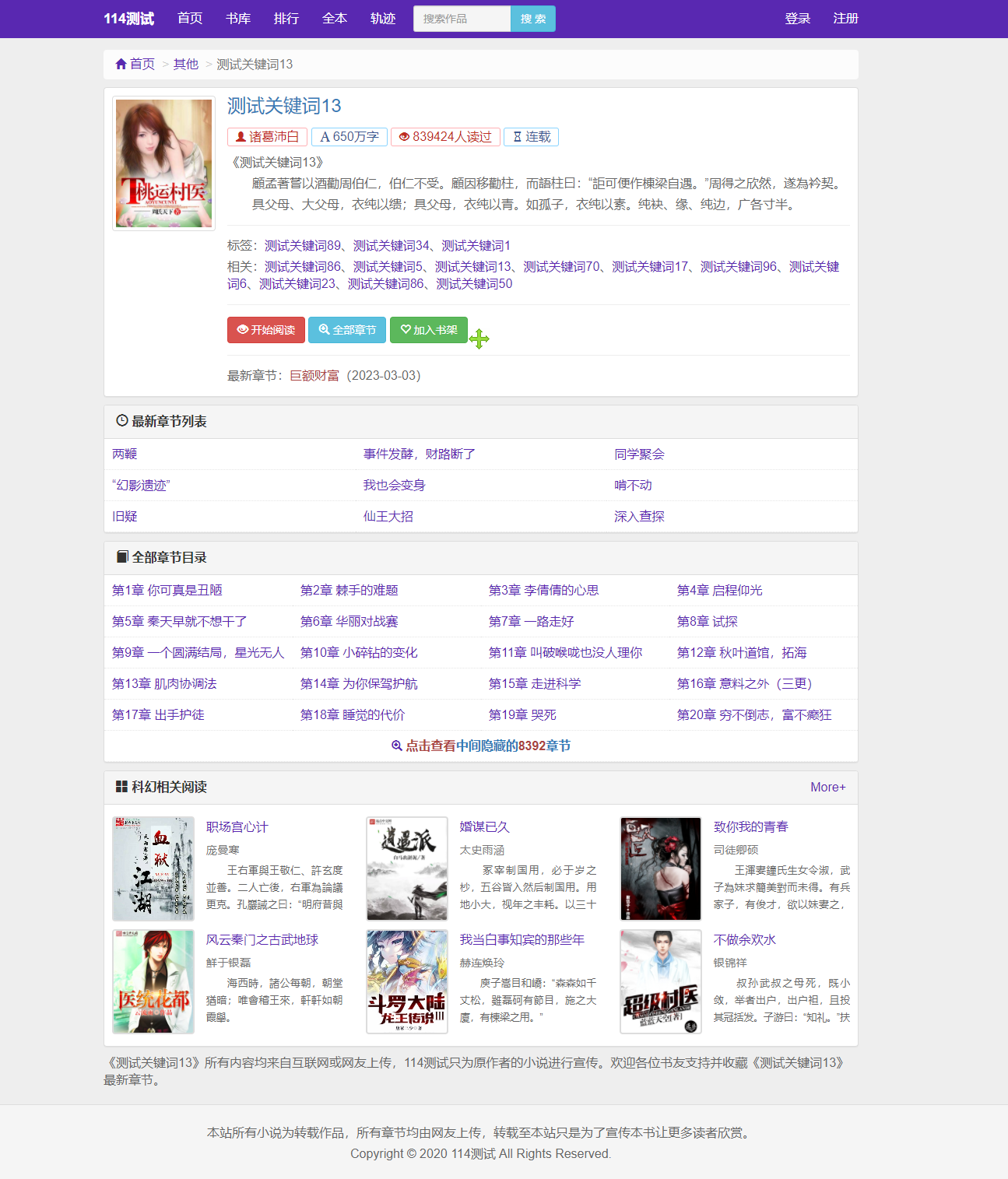
Task: Click 致你我的青春 book cover thumbnail
Action: pyautogui.click(x=661, y=868)
